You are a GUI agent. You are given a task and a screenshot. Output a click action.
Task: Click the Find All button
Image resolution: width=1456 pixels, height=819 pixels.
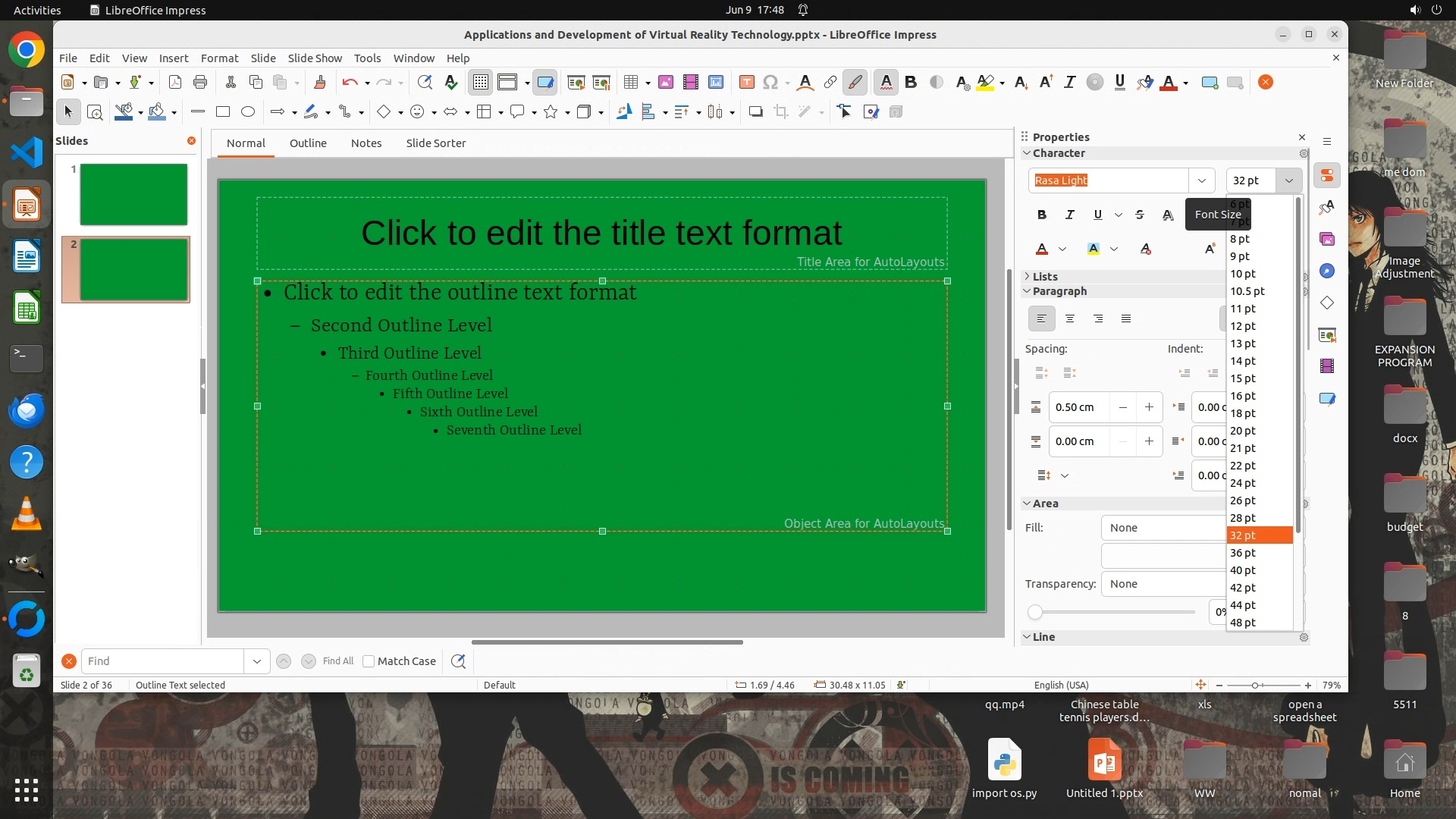click(x=338, y=661)
